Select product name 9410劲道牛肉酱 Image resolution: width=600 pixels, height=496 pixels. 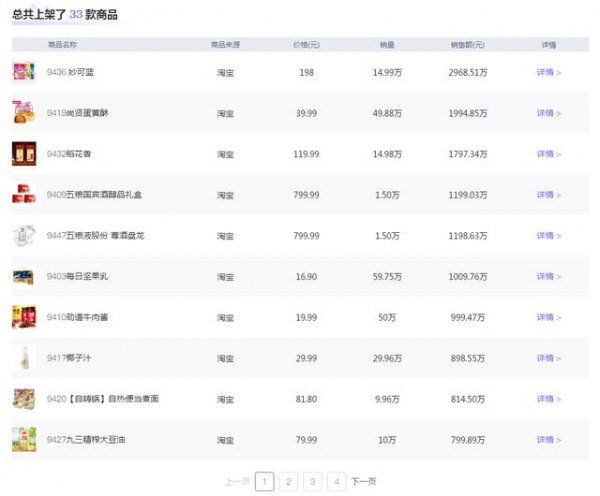[77, 317]
